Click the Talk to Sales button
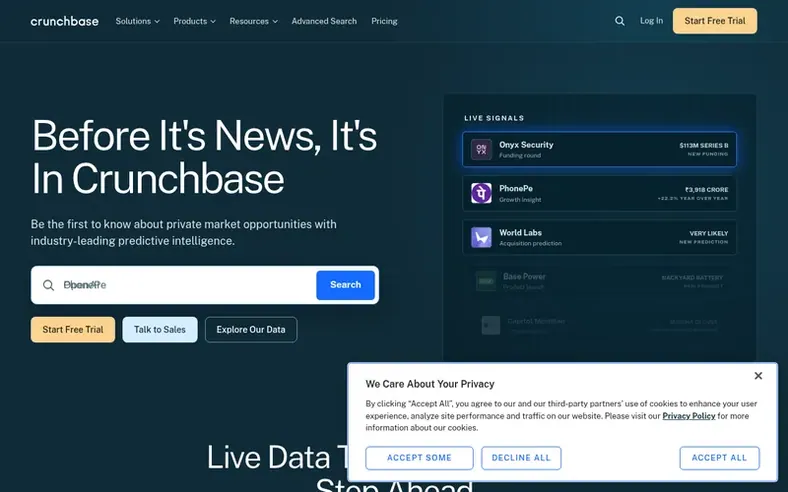 160,330
